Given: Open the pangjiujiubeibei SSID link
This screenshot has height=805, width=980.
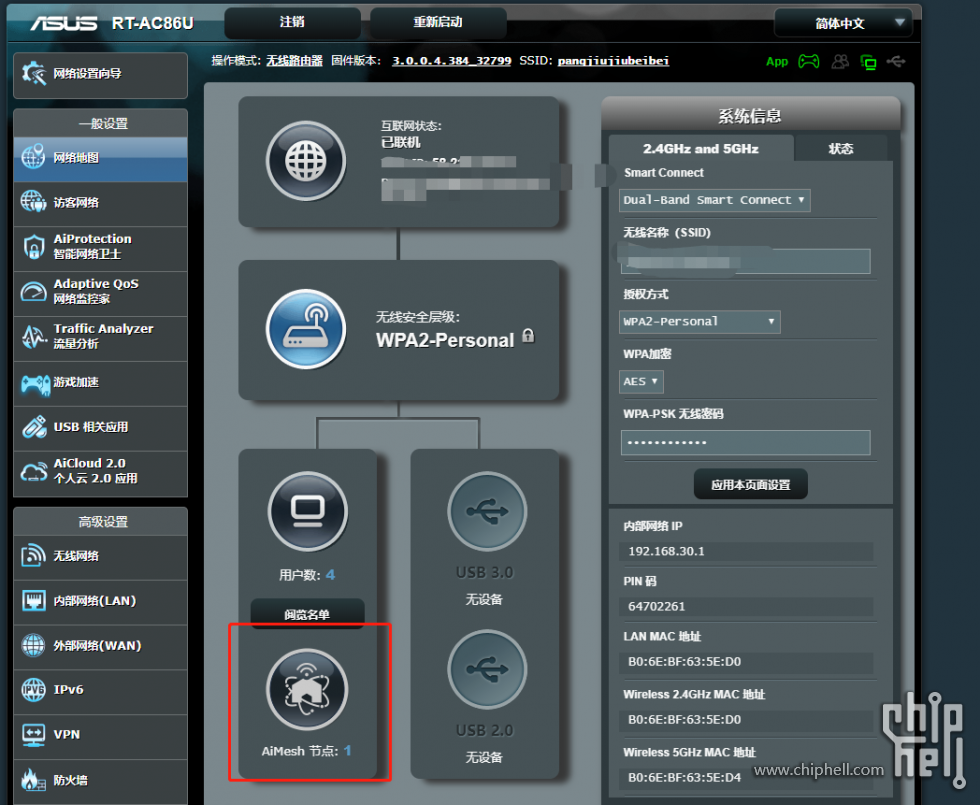Looking at the screenshot, I should [x=613, y=61].
